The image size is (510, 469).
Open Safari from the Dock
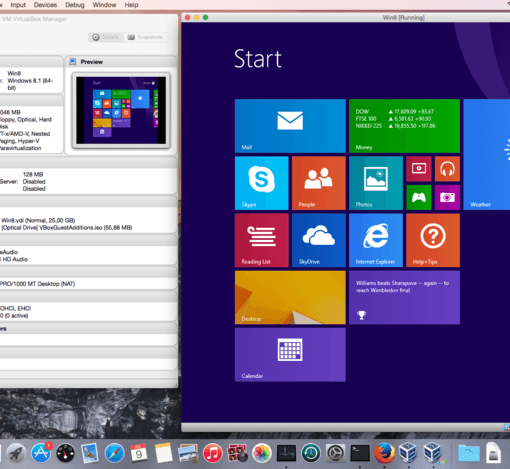coord(114,453)
